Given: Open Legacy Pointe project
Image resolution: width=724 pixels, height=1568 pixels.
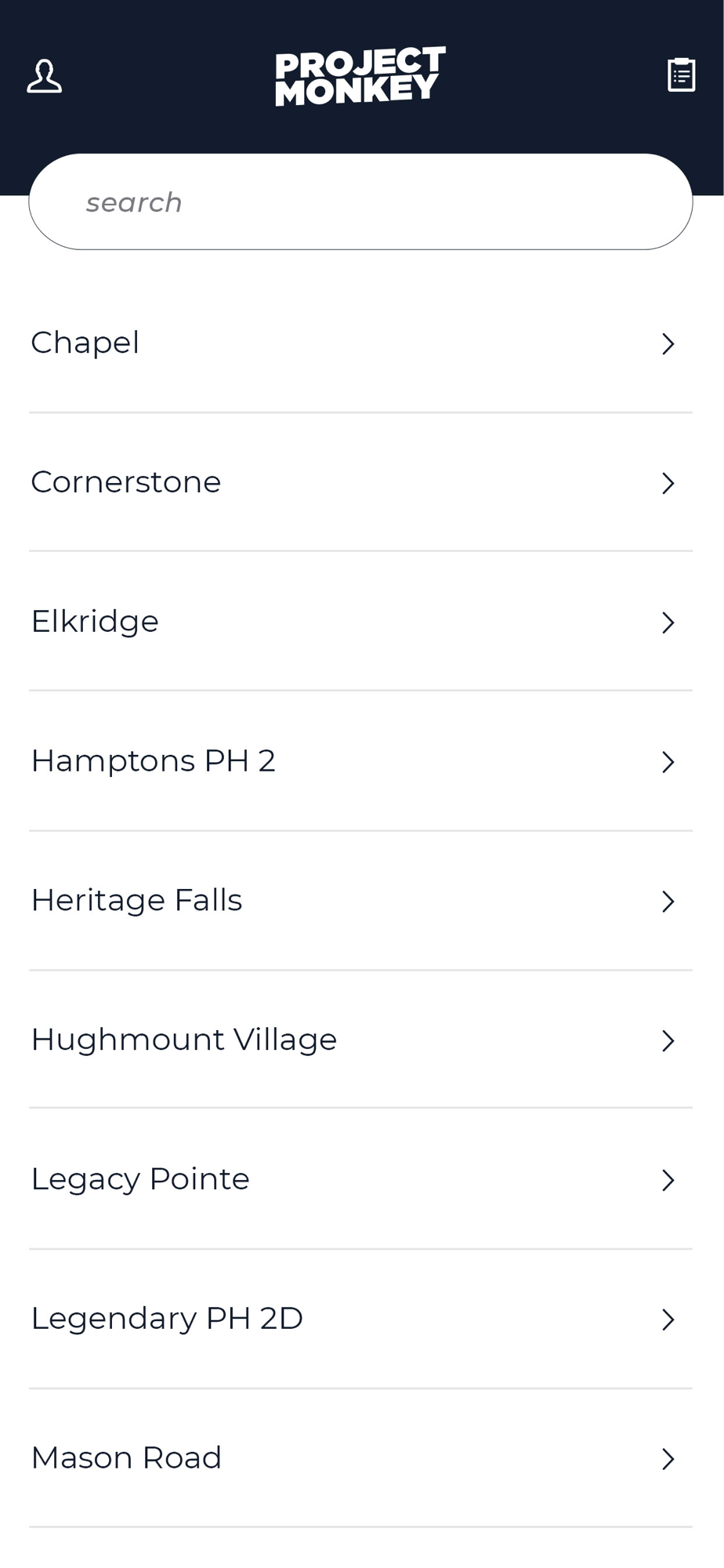Looking at the screenshot, I should coord(360,1179).
